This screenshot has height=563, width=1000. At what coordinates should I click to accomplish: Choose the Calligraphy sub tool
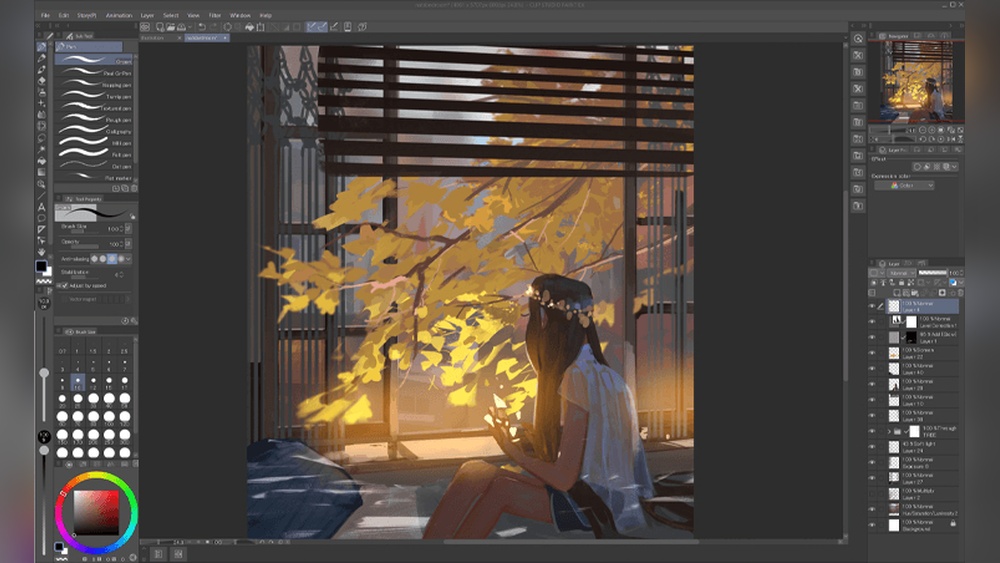pos(94,131)
